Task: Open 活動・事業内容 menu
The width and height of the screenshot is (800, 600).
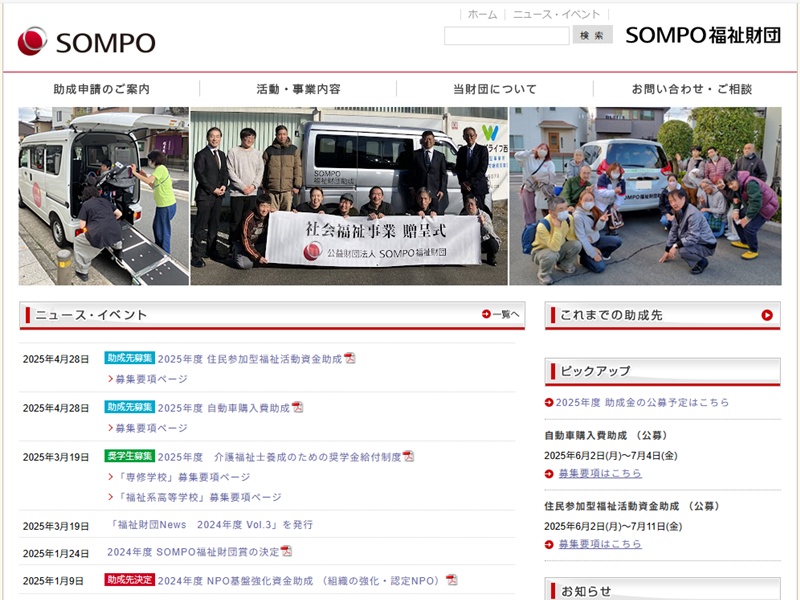Action: (298, 89)
